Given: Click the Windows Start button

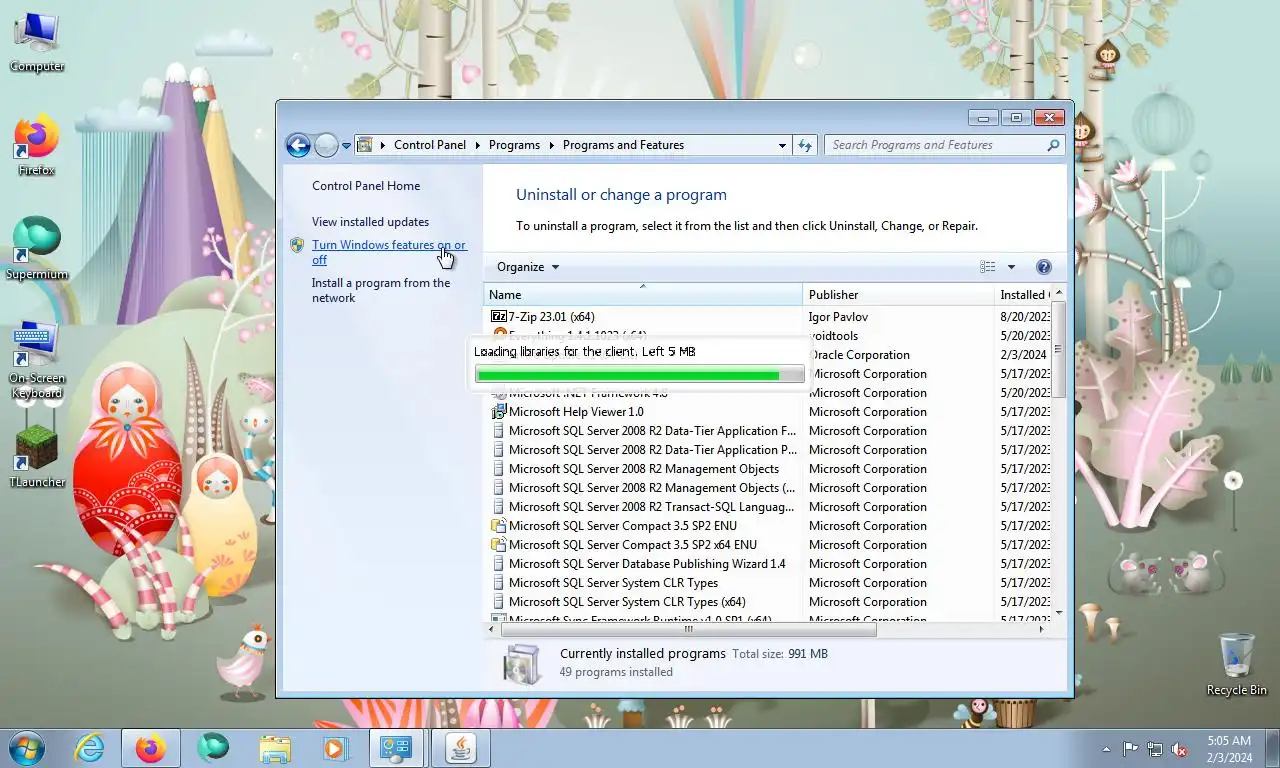Looking at the screenshot, I should pos(27,747).
